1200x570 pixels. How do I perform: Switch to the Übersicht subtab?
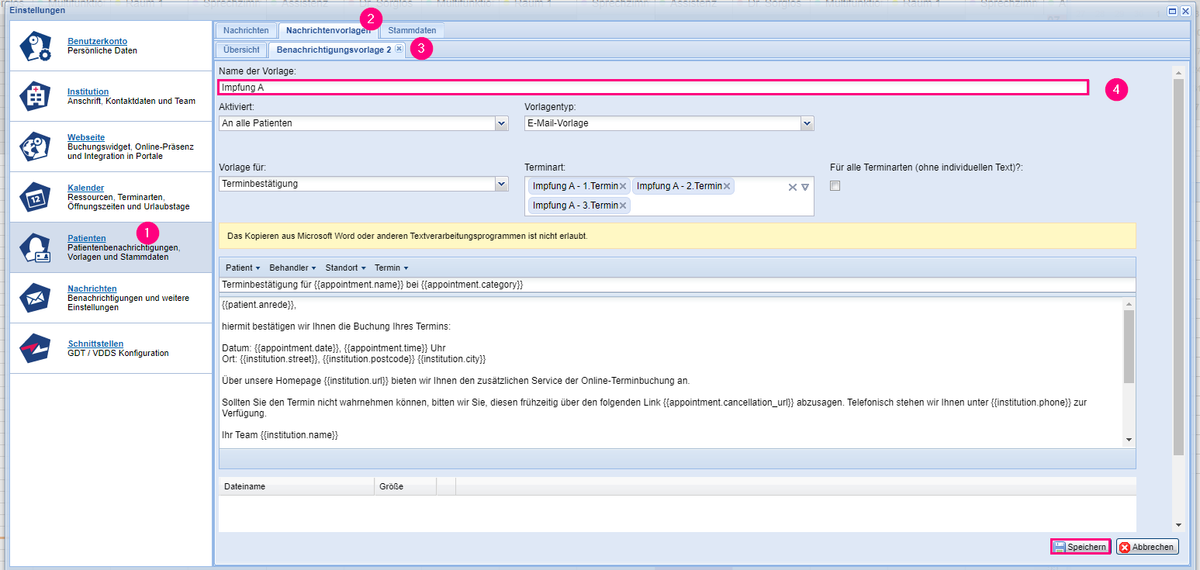tap(241, 49)
